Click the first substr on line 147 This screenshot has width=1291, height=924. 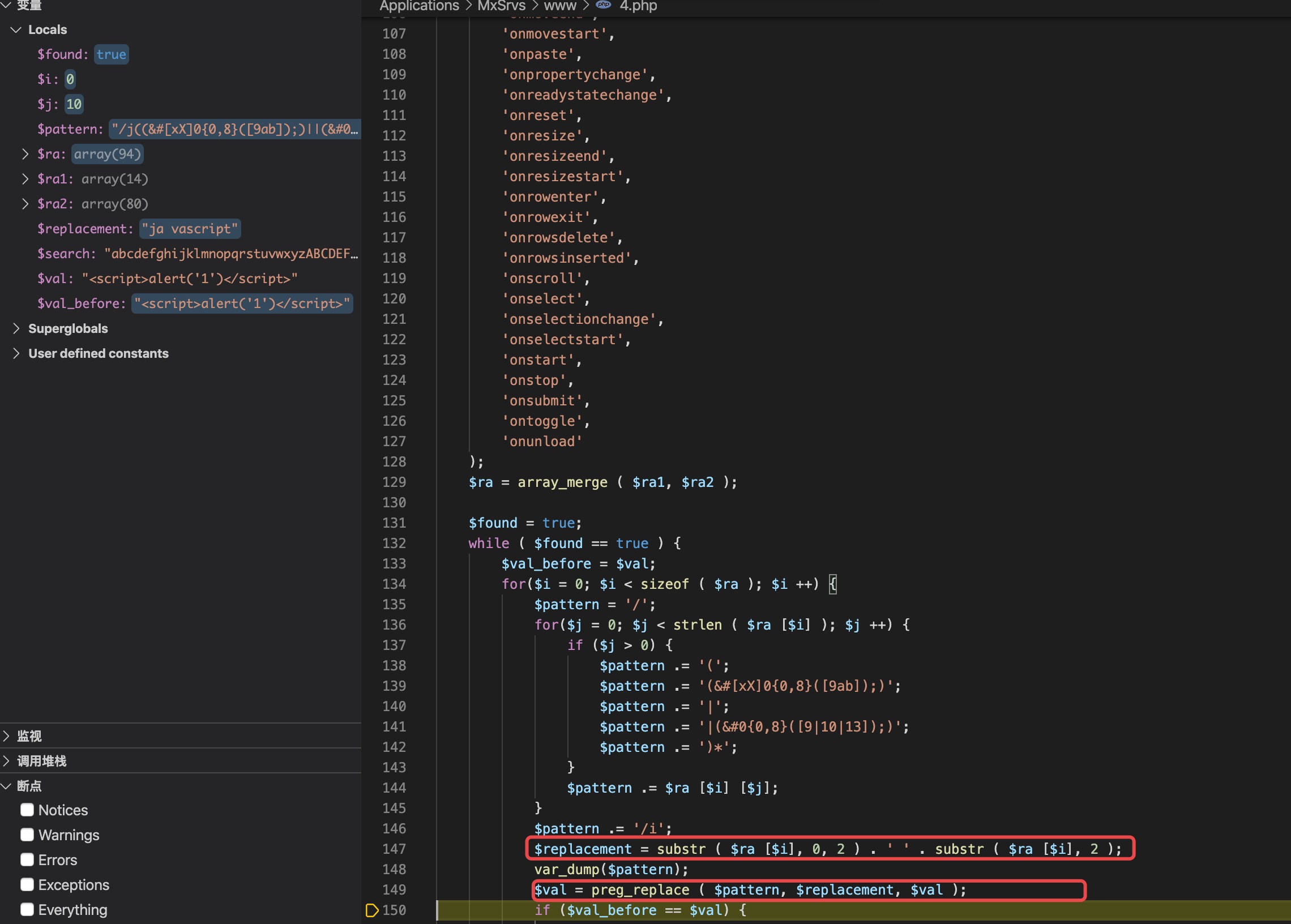681,849
